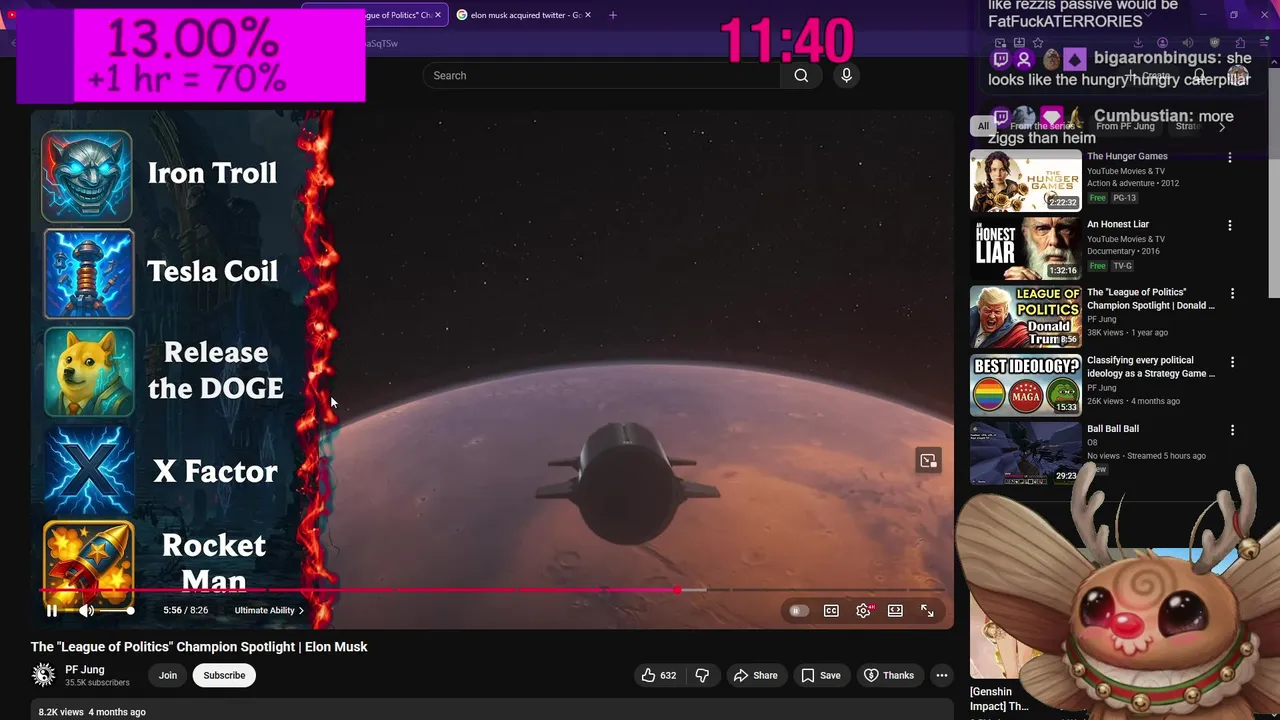Toggle the autoplay switch
Screen dimensions: 1280x720
pyautogui.click(x=798, y=611)
